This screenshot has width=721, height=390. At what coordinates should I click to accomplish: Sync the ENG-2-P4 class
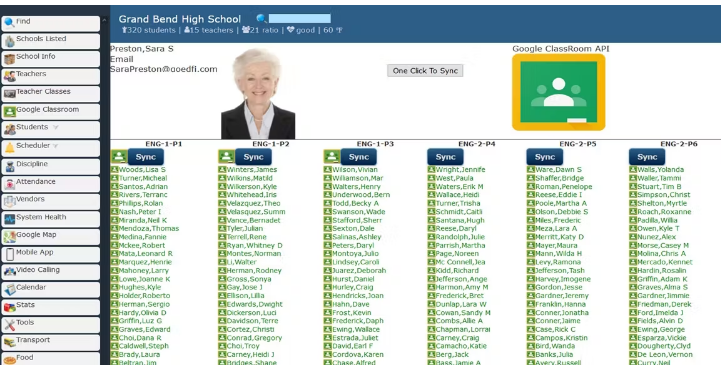pos(445,157)
